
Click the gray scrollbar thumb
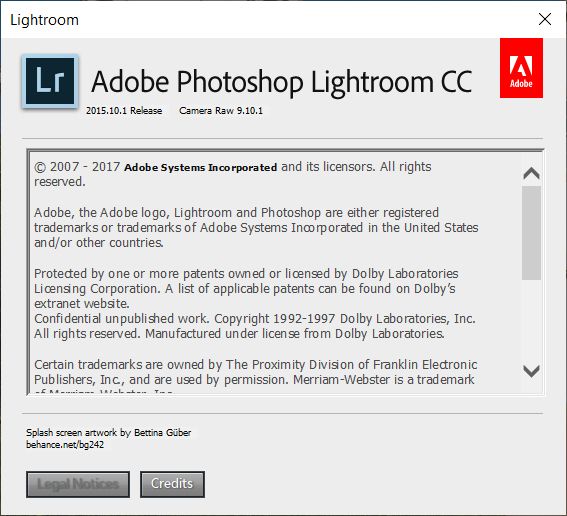click(531, 233)
